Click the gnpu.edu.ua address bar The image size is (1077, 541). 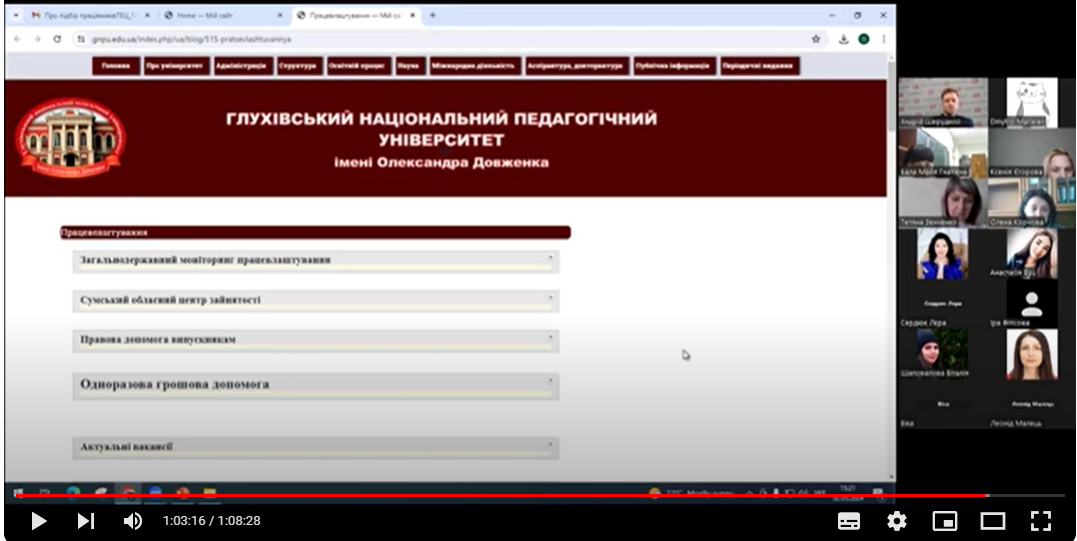pyautogui.click(x=450, y=39)
